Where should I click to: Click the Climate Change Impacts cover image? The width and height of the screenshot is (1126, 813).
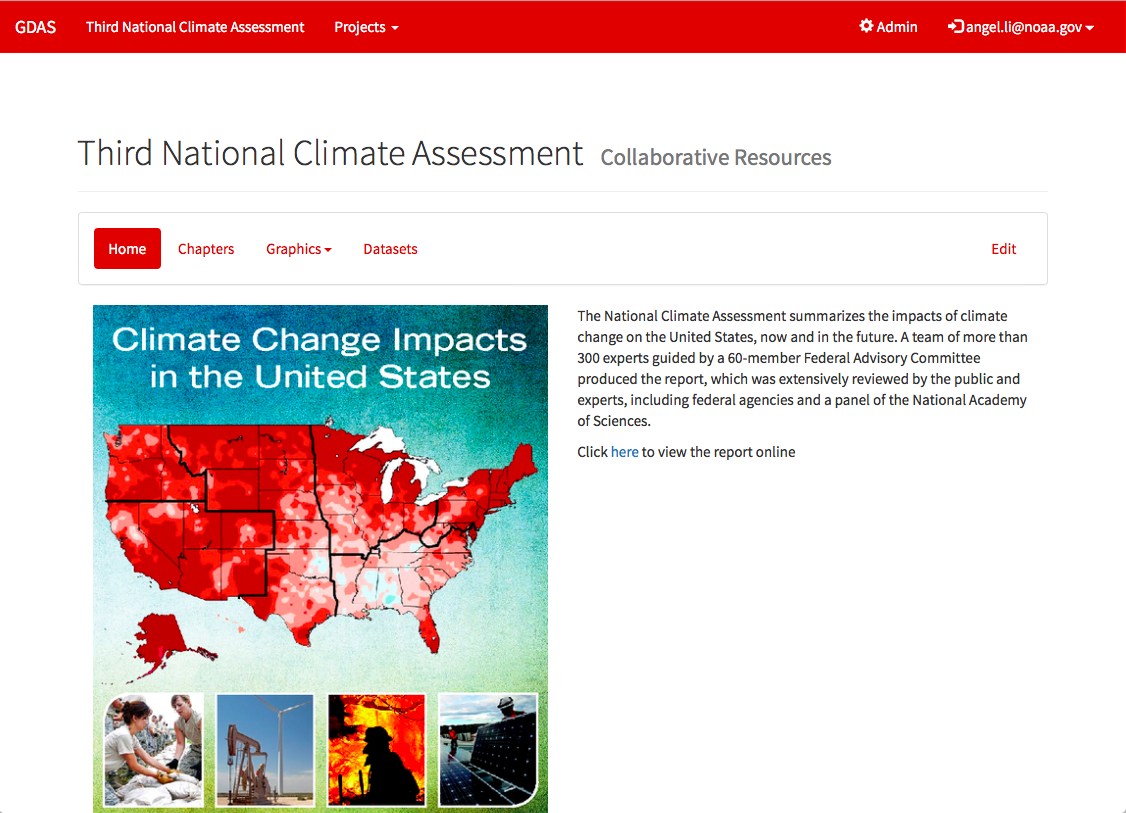pos(320,559)
